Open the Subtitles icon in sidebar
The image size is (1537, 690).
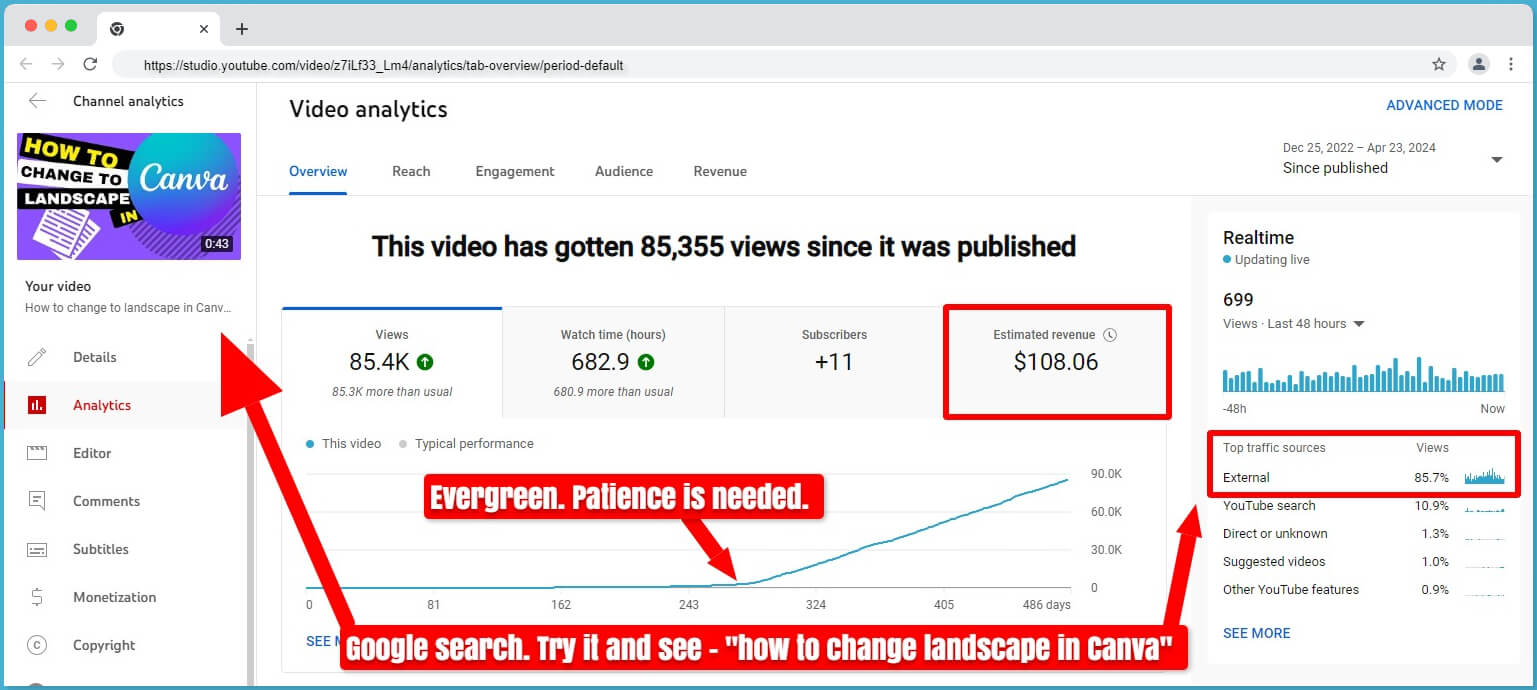coord(37,549)
